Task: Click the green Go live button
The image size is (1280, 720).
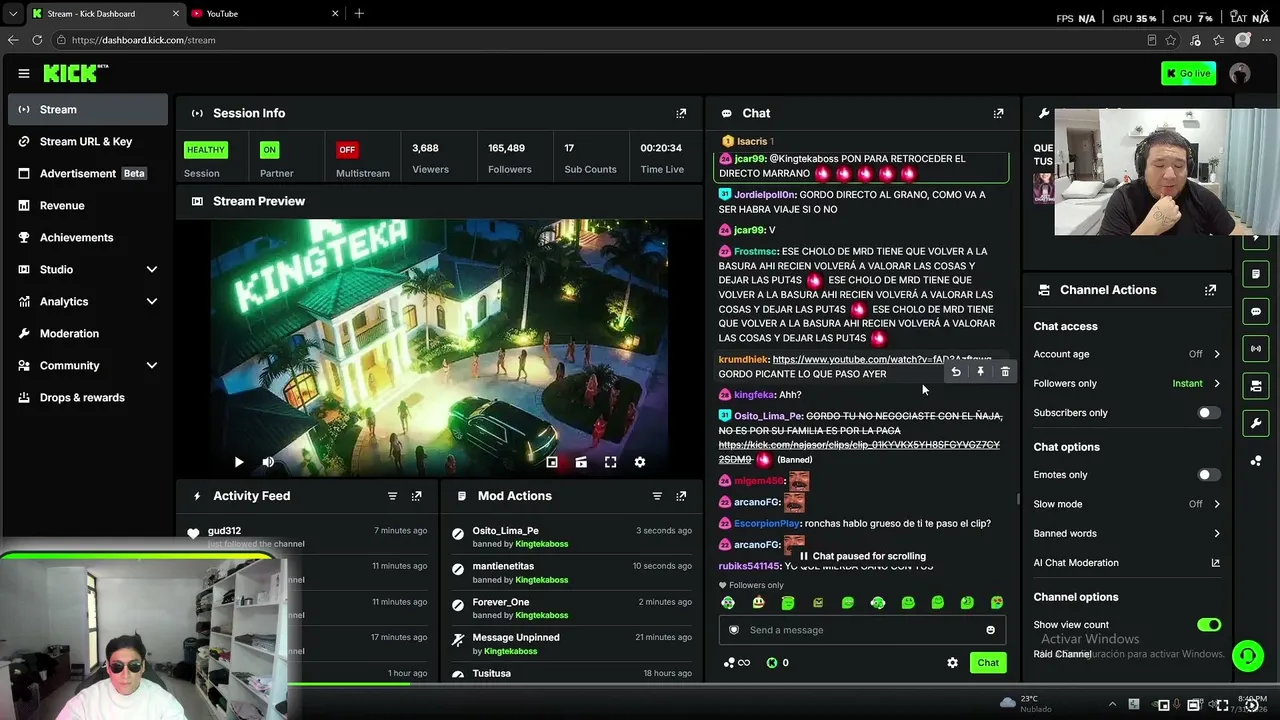Action: click(1188, 73)
